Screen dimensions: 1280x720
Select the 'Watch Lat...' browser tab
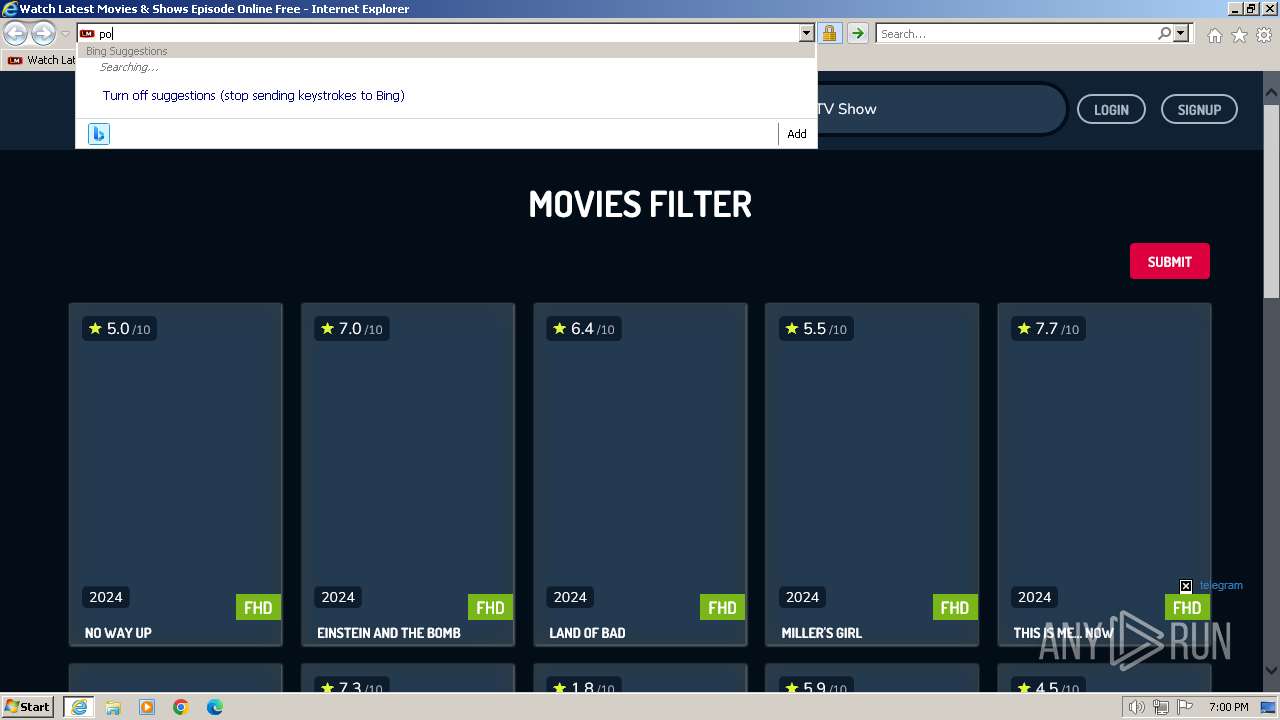tap(40, 60)
